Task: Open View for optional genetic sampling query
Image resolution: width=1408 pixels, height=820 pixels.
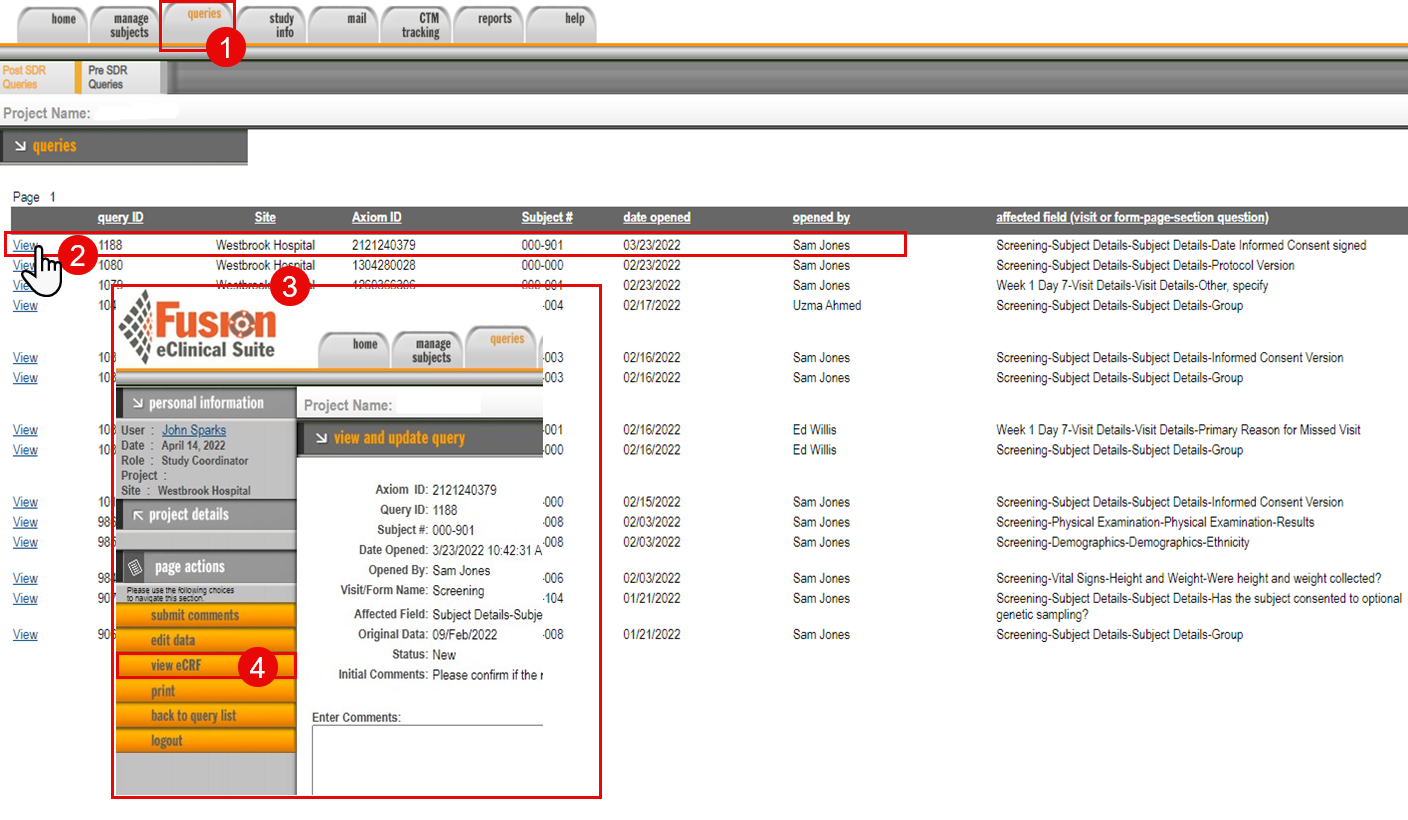Action: pyautogui.click(x=25, y=597)
